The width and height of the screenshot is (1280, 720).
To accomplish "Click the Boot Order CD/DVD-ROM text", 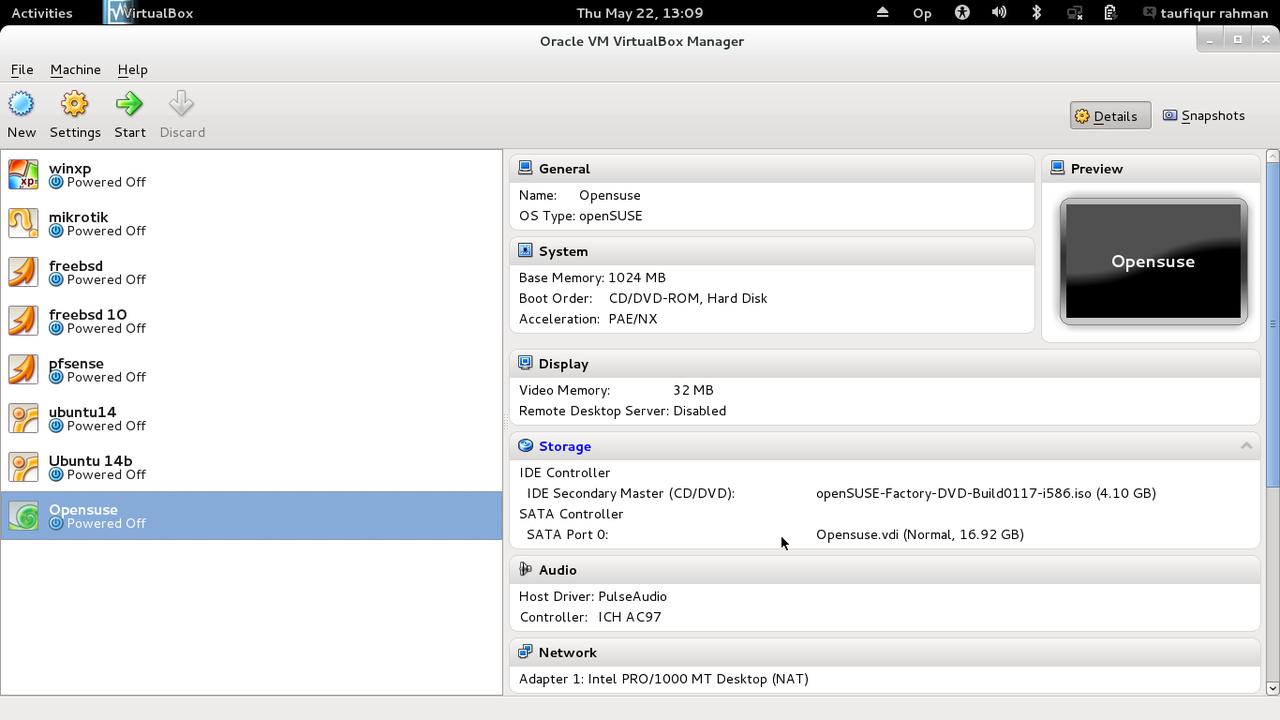I will [x=643, y=298].
